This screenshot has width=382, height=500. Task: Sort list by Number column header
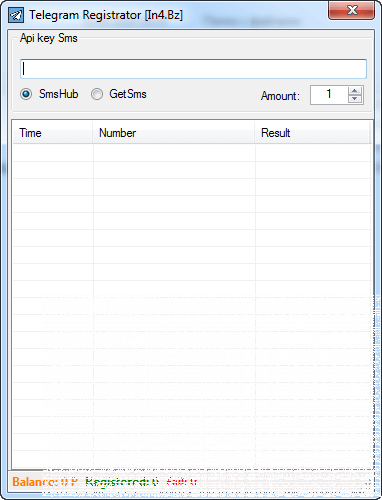(174, 133)
